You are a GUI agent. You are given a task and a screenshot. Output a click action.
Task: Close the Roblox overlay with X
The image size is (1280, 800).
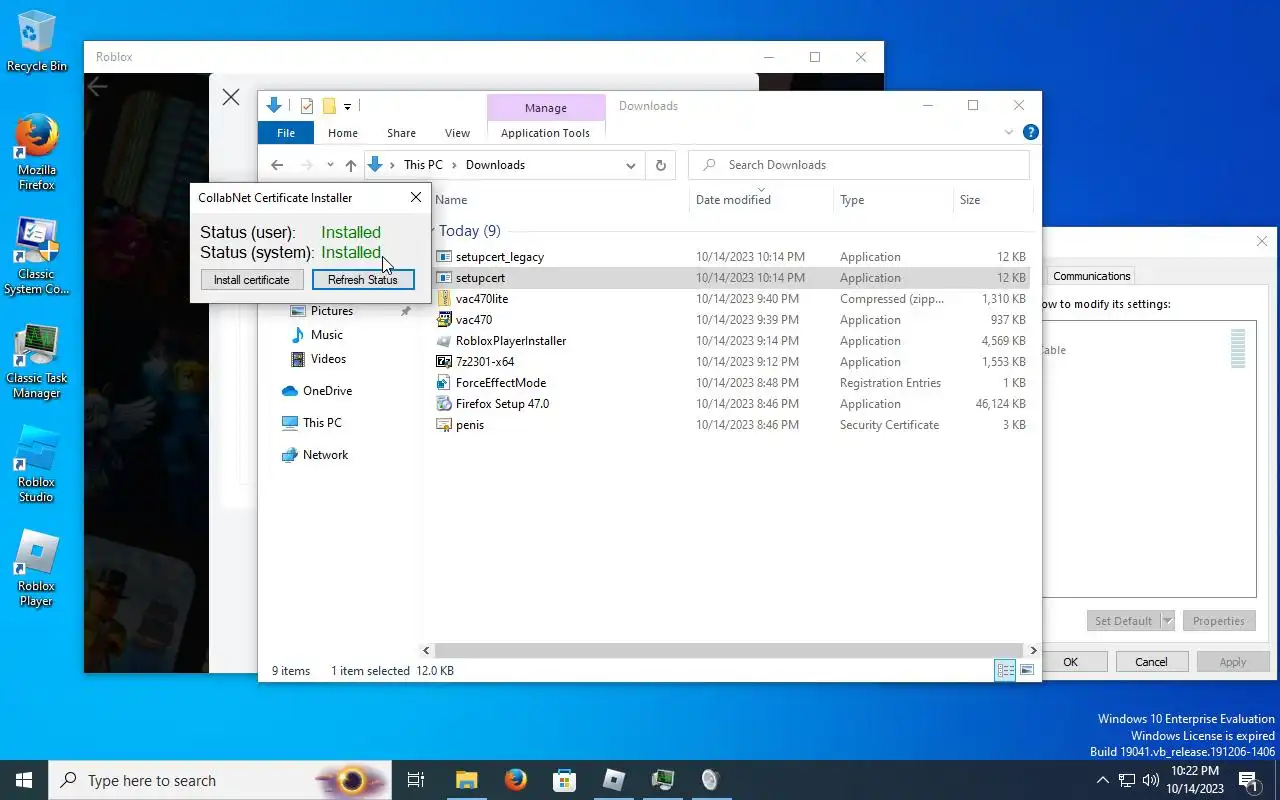231,97
